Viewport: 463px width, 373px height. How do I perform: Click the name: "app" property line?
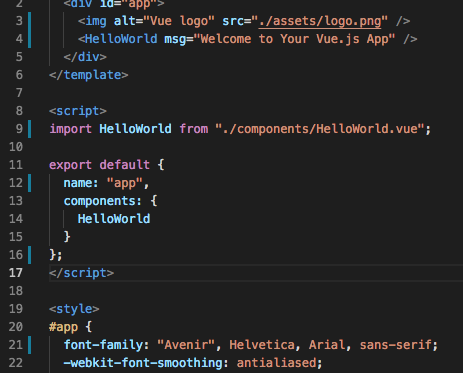point(106,183)
